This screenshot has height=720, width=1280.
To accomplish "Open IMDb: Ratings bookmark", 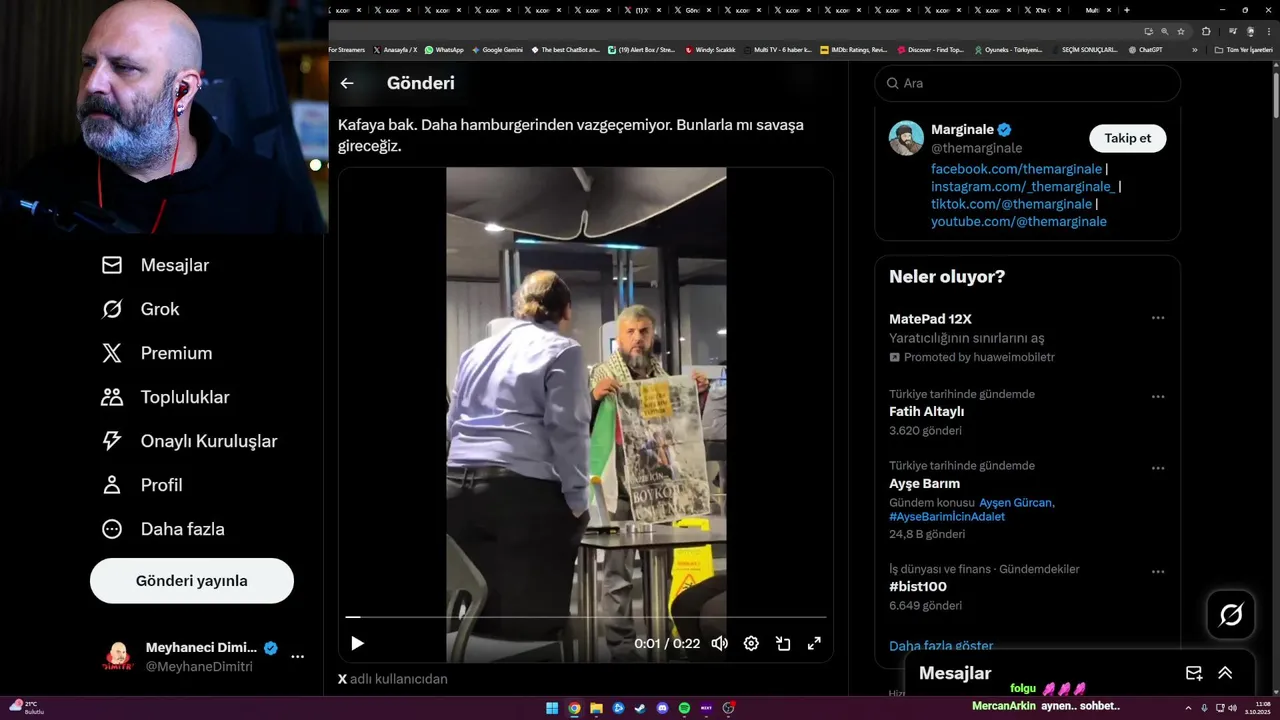I will (x=853, y=49).
